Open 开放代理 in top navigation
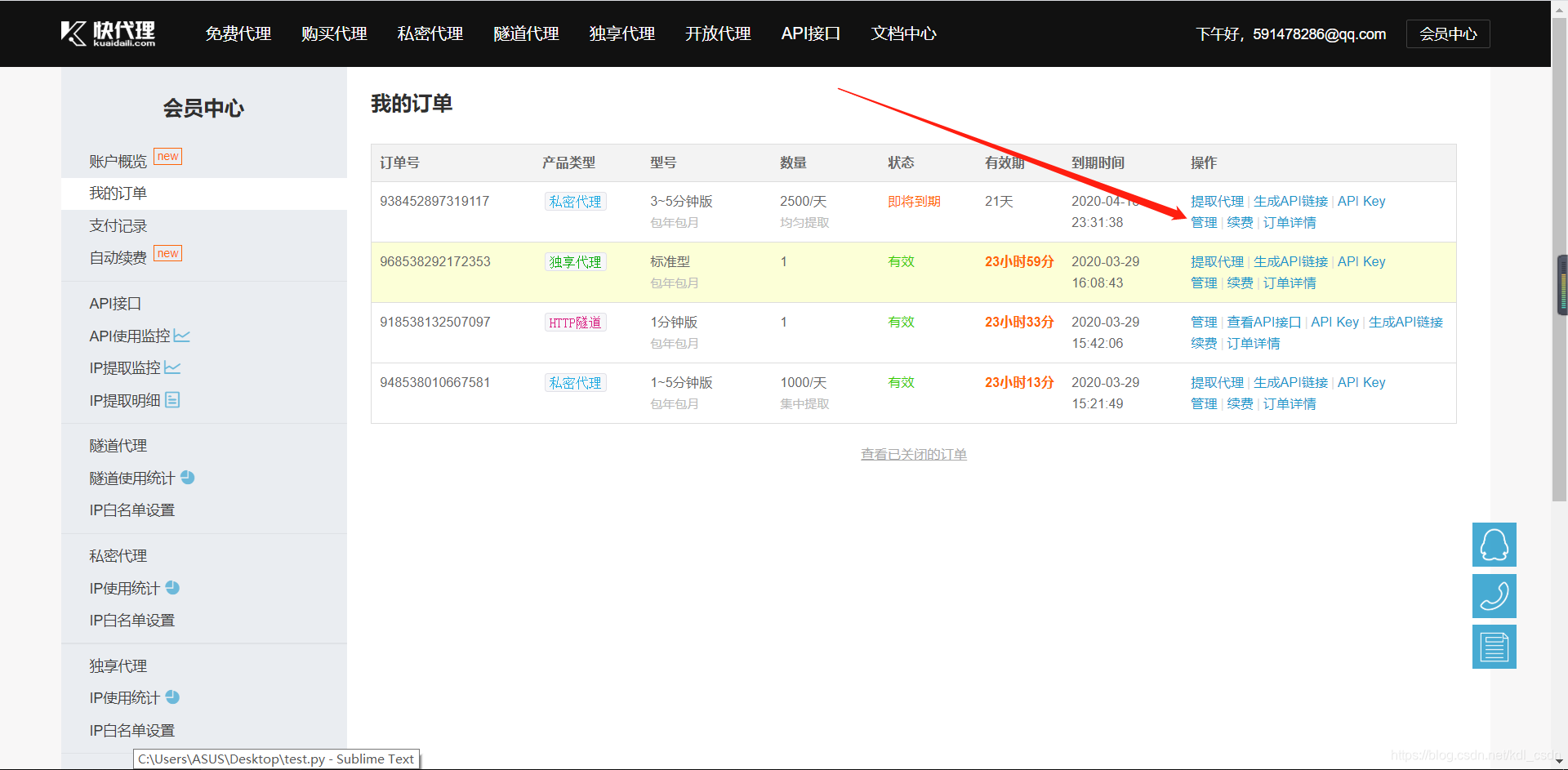This screenshot has width=1568, height=770. 718,33
